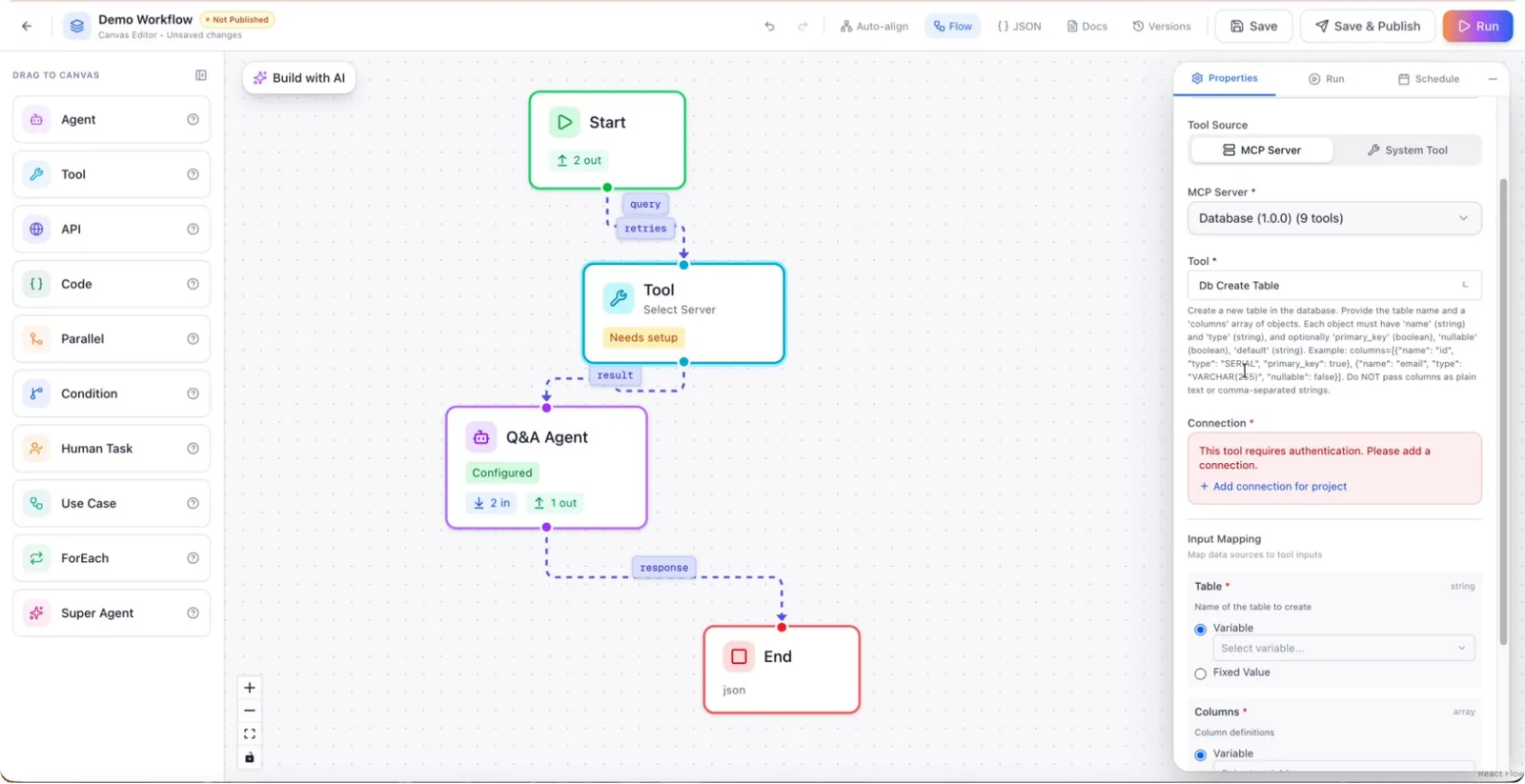Open help for the ForEach node type
The width and height of the screenshot is (1525, 784).
coord(193,558)
